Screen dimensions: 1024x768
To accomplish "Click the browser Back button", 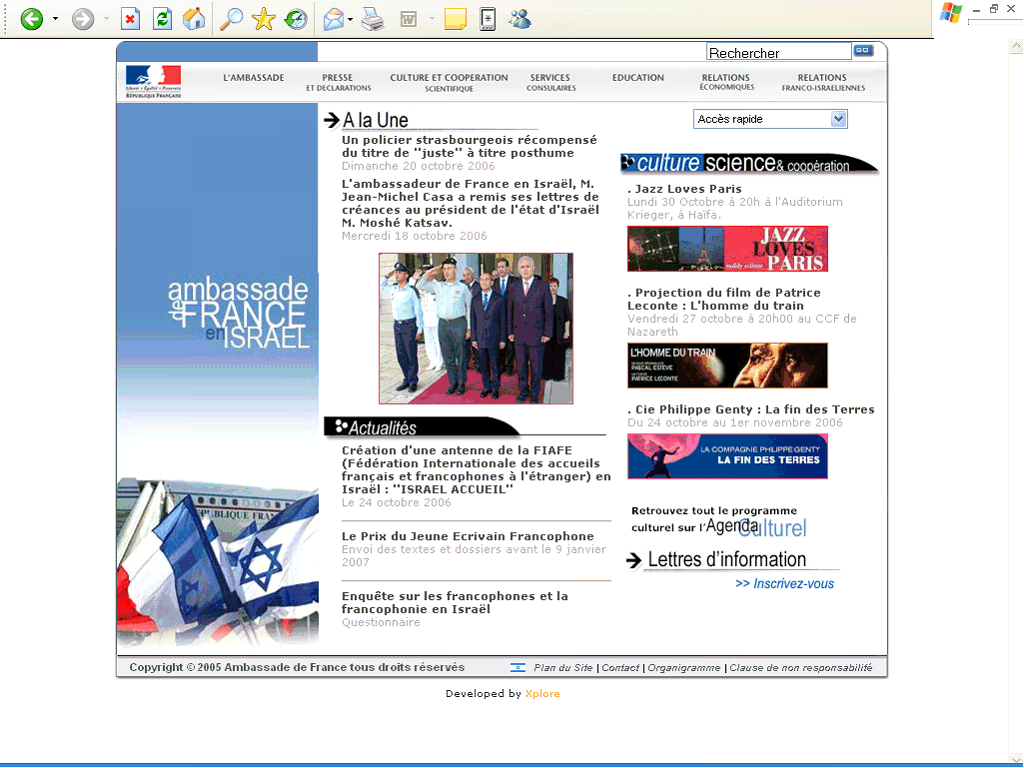I will (x=31, y=19).
